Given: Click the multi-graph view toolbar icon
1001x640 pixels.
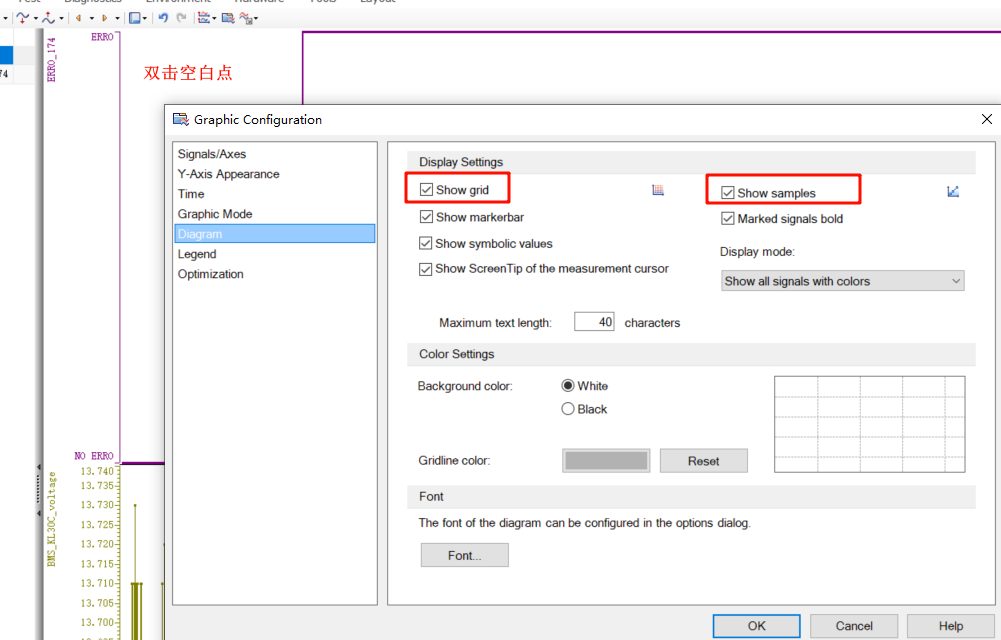Looking at the screenshot, I should click(x=204, y=18).
